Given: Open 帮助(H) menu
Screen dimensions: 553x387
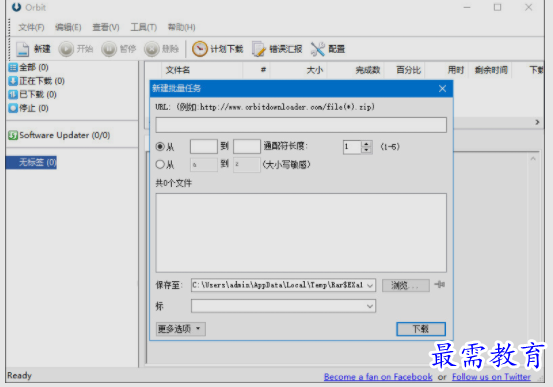Looking at the screenshot, I should tap(181, 27).
